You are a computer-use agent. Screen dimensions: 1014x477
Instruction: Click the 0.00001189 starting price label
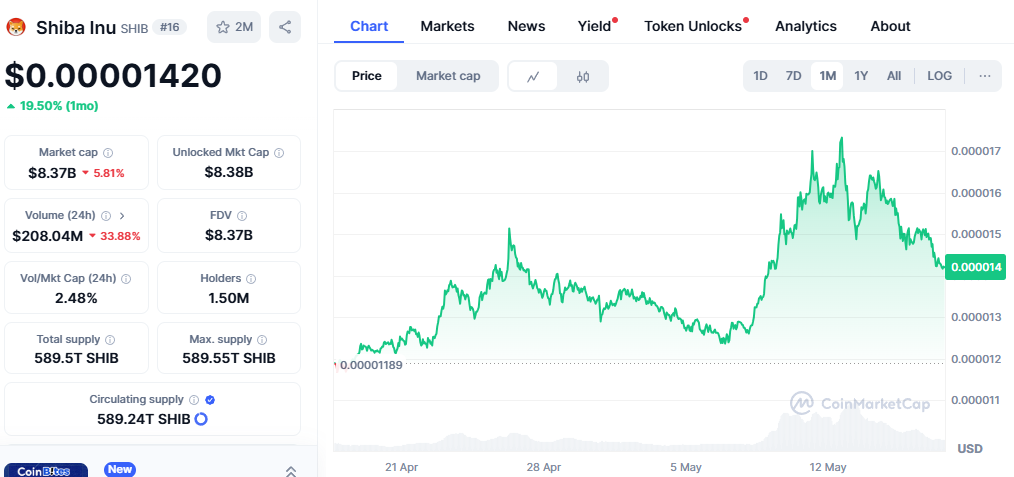[x=371, y=365]
